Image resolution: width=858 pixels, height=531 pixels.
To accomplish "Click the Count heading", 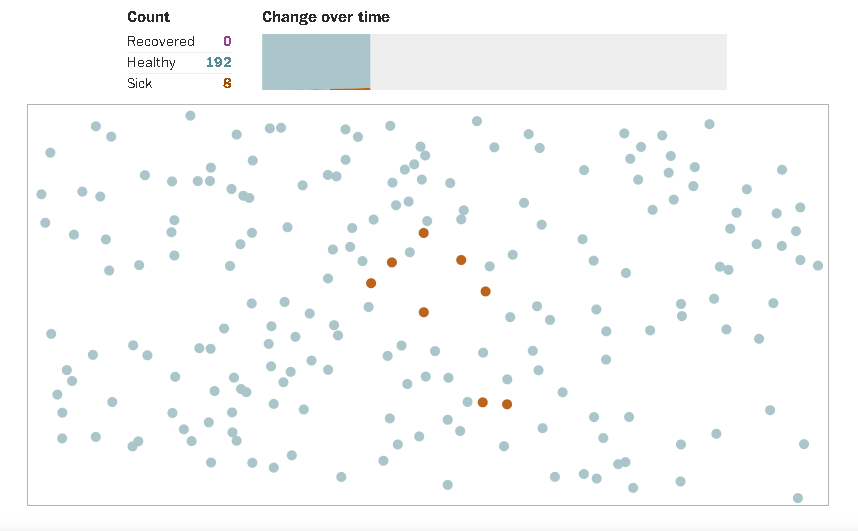I will pos(148,17).
